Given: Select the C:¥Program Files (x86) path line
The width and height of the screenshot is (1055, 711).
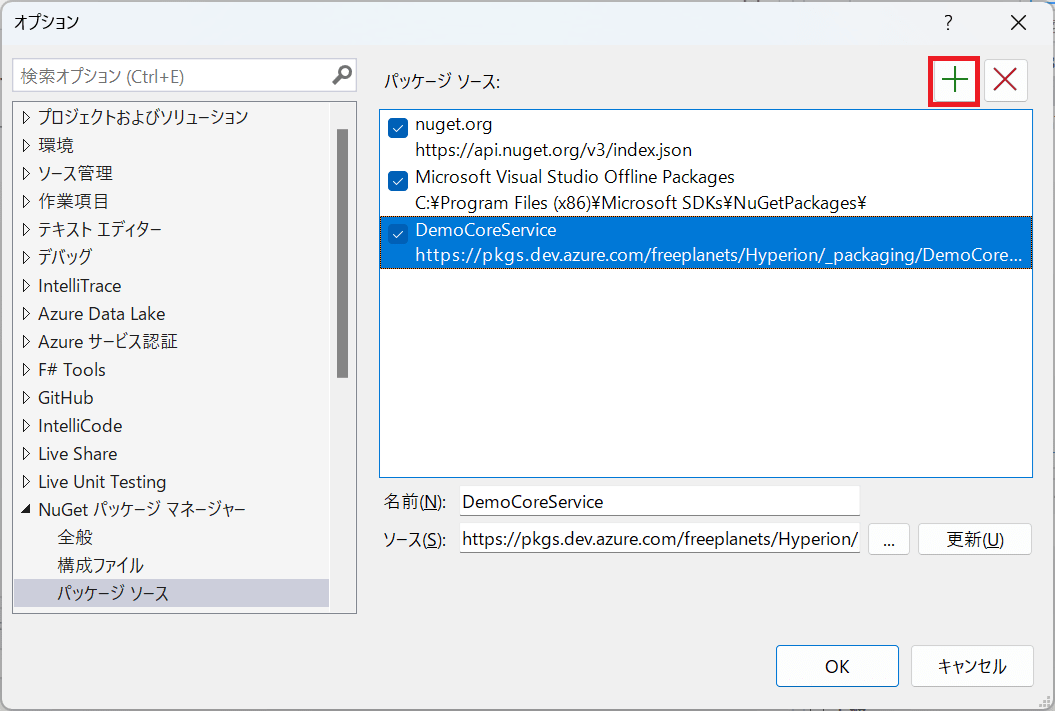Looking at the screenshot, I should point(641,203).
